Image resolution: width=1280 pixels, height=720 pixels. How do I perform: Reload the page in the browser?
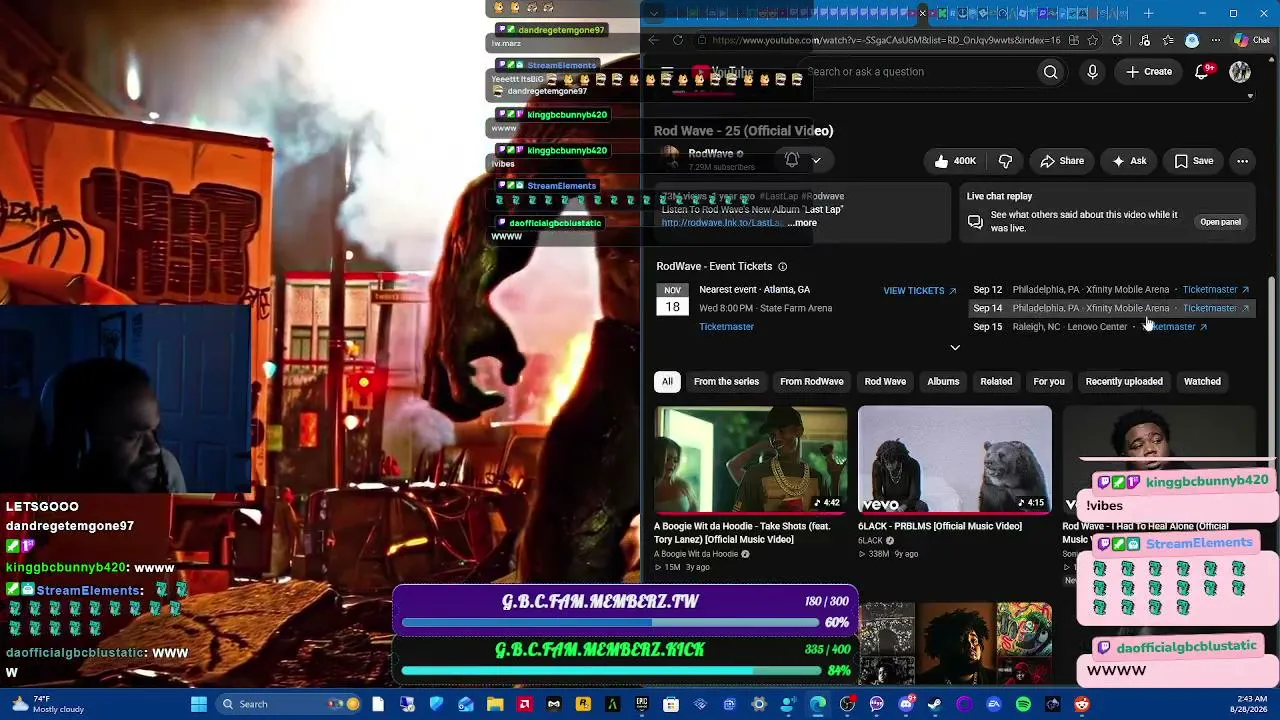click(678, 40)
